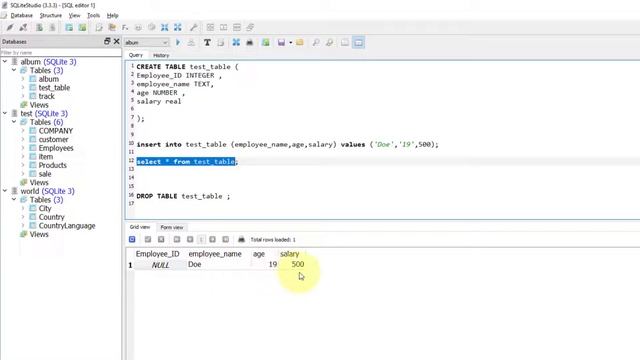Float the Databases panel with the undock icon
The image size is (640, 360).
click(107, 41)
